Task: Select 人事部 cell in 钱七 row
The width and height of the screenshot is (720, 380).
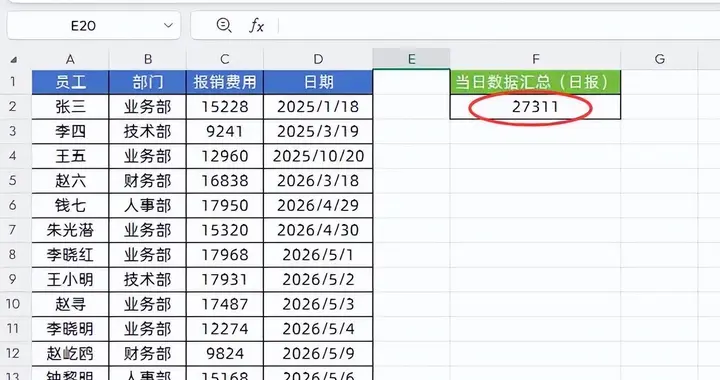Action: [147, 206]
